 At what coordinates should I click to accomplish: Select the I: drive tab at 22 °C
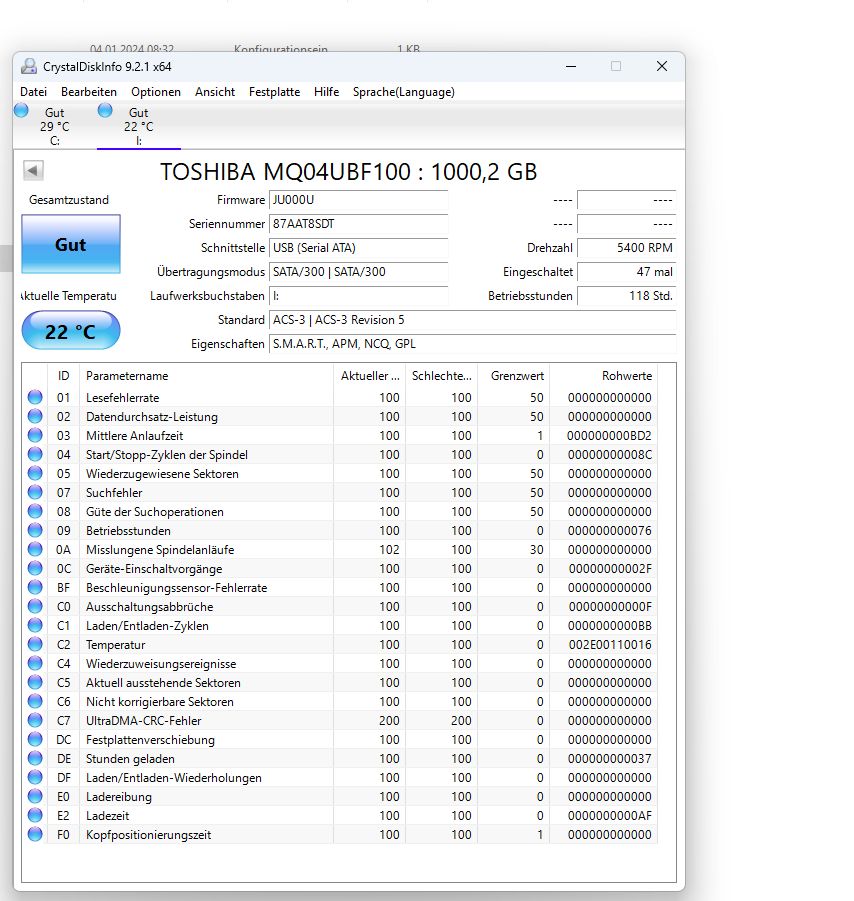(x=139, y=126)
